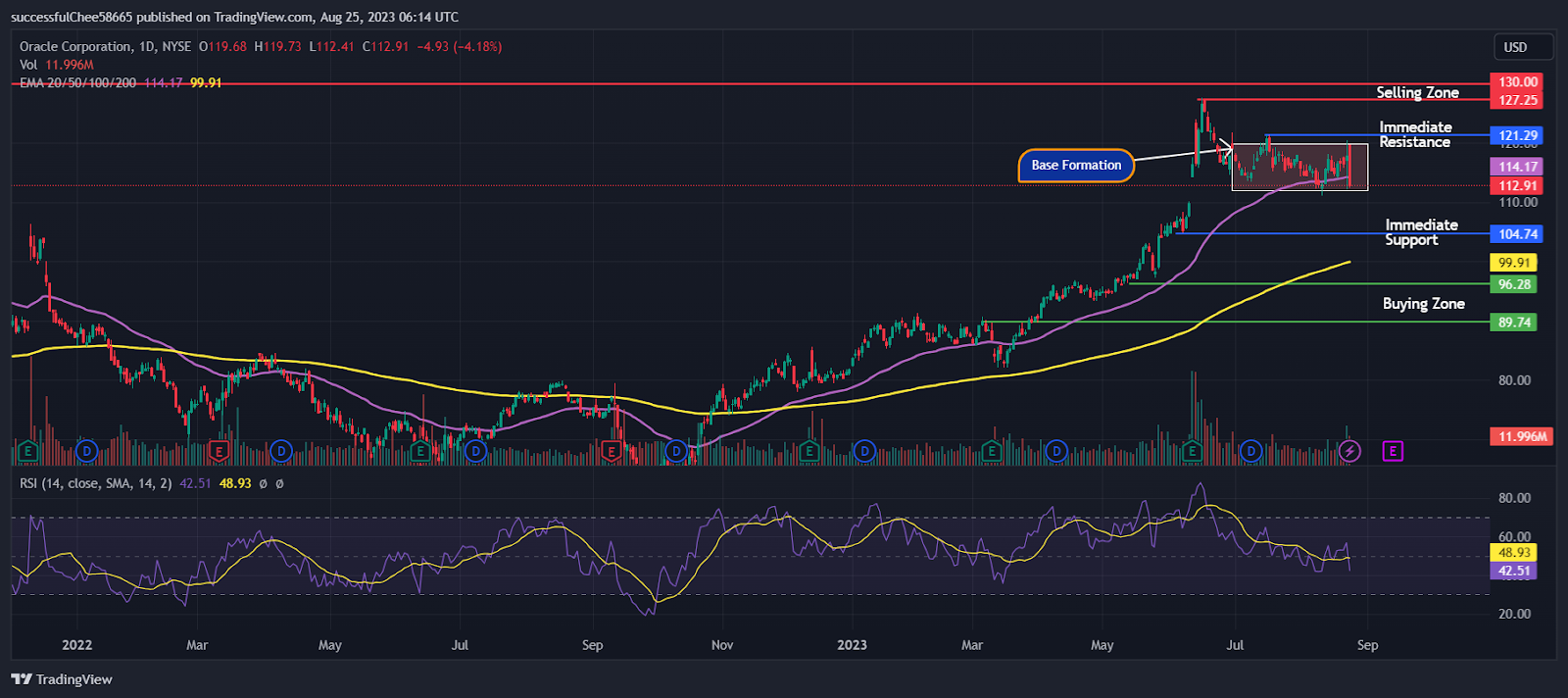Click the 121.29 blue price label

tap(1517, 136)
